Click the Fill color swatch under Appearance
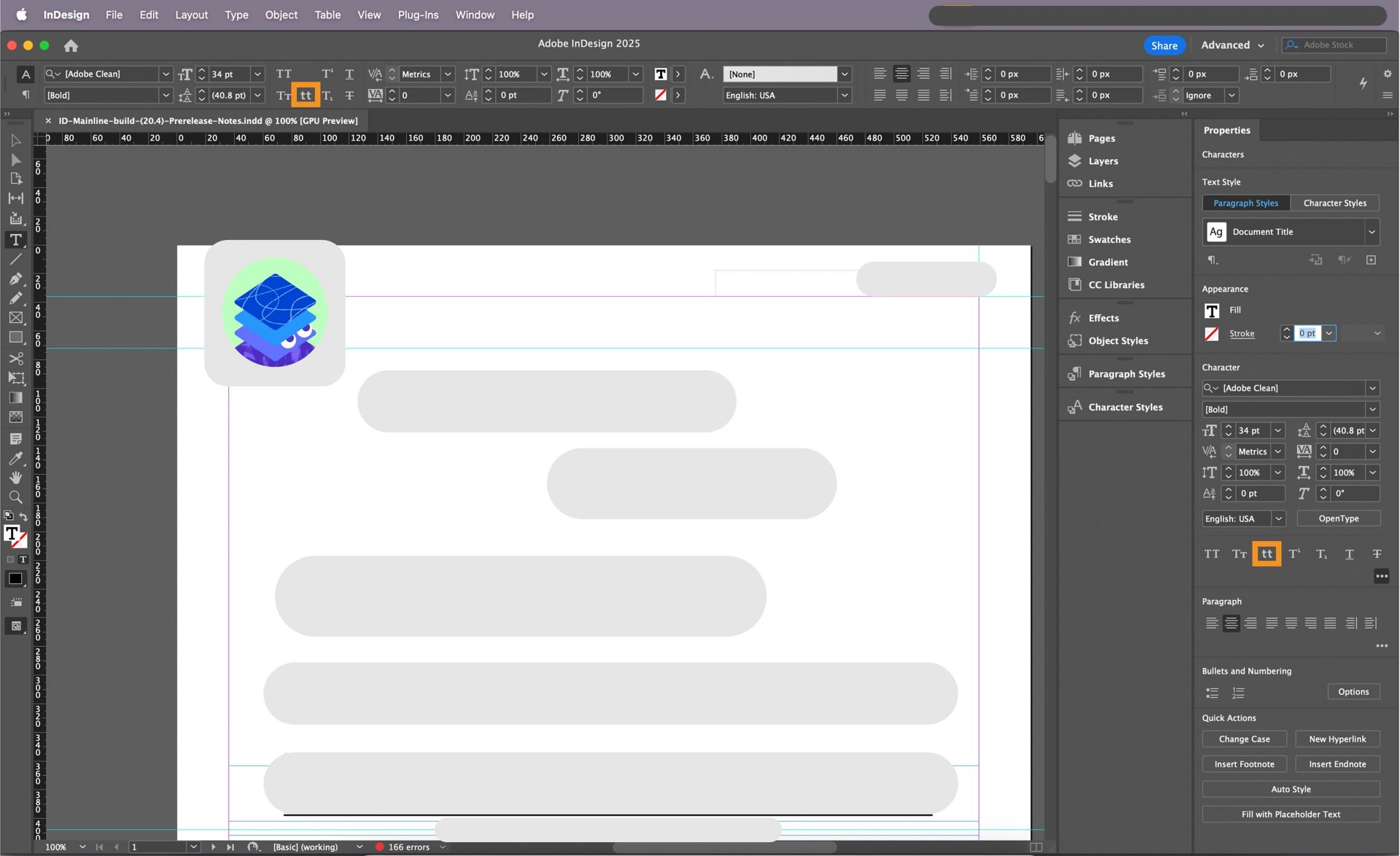Viewport: 1400px width, 856px height. (x=1212, y=310)
